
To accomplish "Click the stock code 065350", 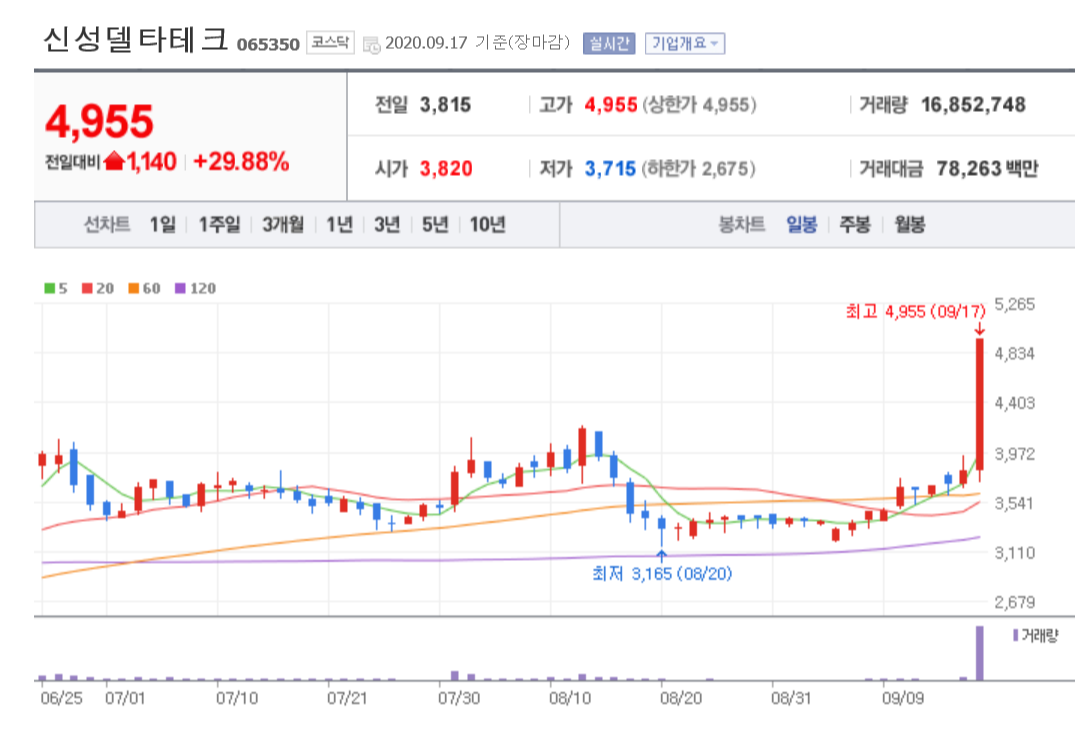I will [268, 45].
